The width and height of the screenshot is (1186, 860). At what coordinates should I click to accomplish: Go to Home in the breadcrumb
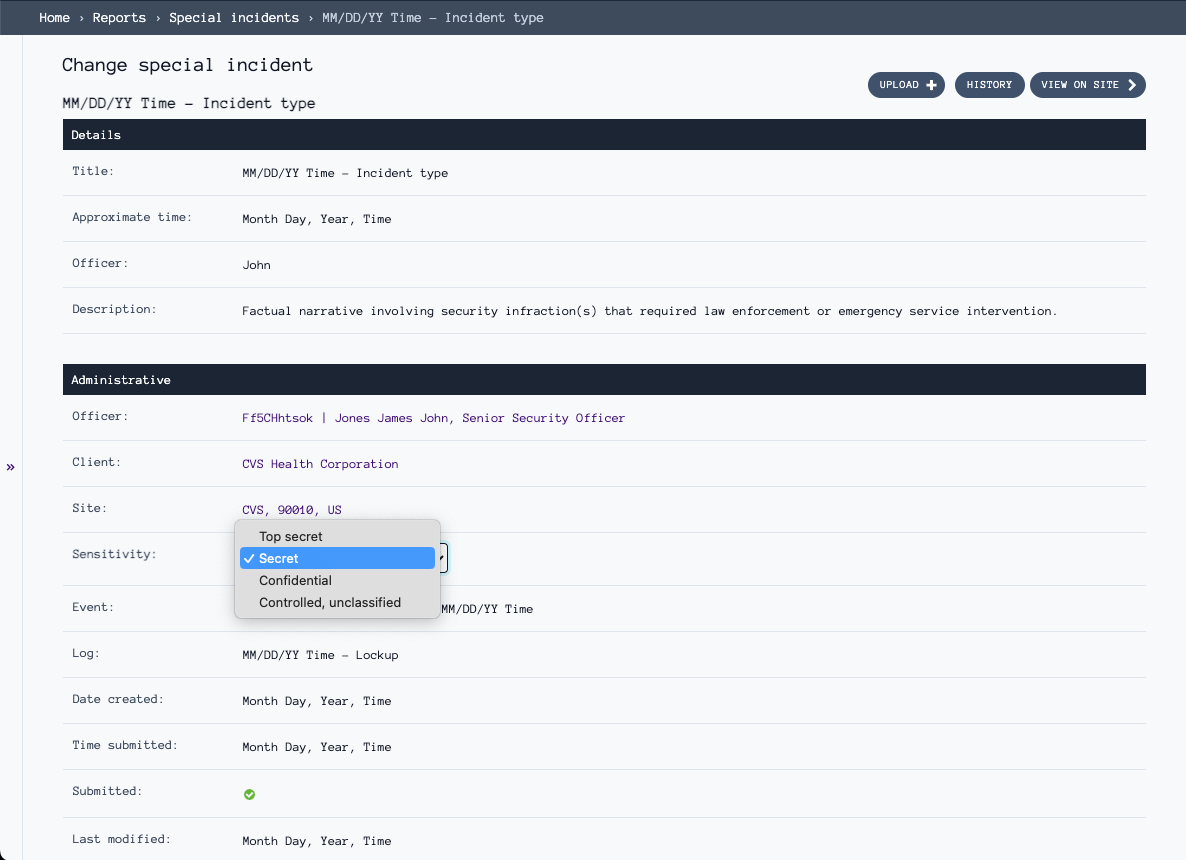coord(54,18)
